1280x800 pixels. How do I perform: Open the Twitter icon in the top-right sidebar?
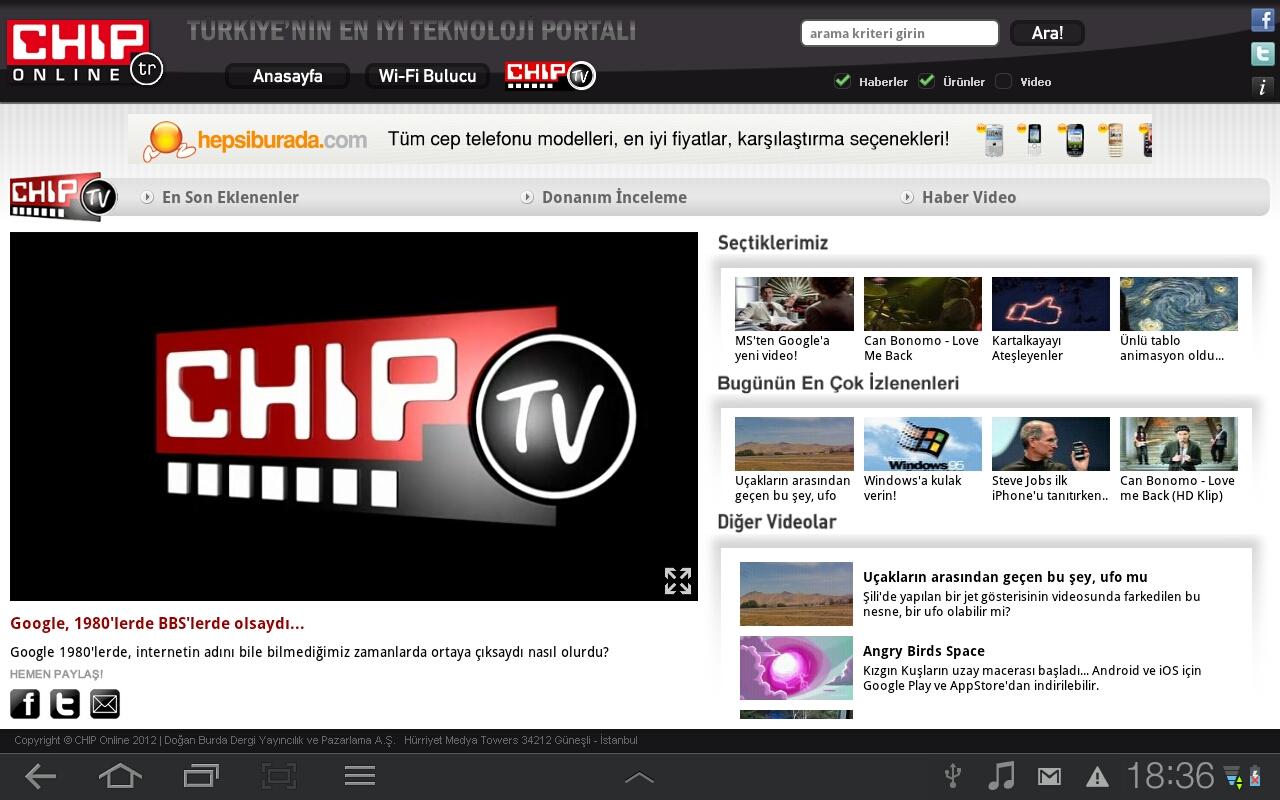click(1263, 54)
